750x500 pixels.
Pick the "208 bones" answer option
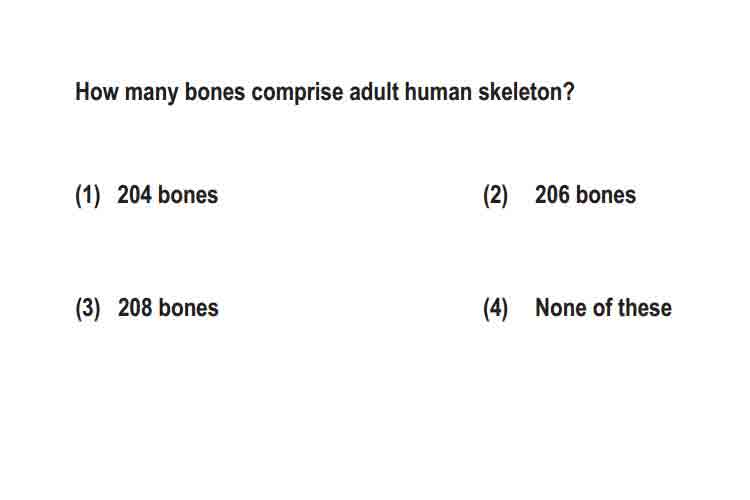[168, 308]
